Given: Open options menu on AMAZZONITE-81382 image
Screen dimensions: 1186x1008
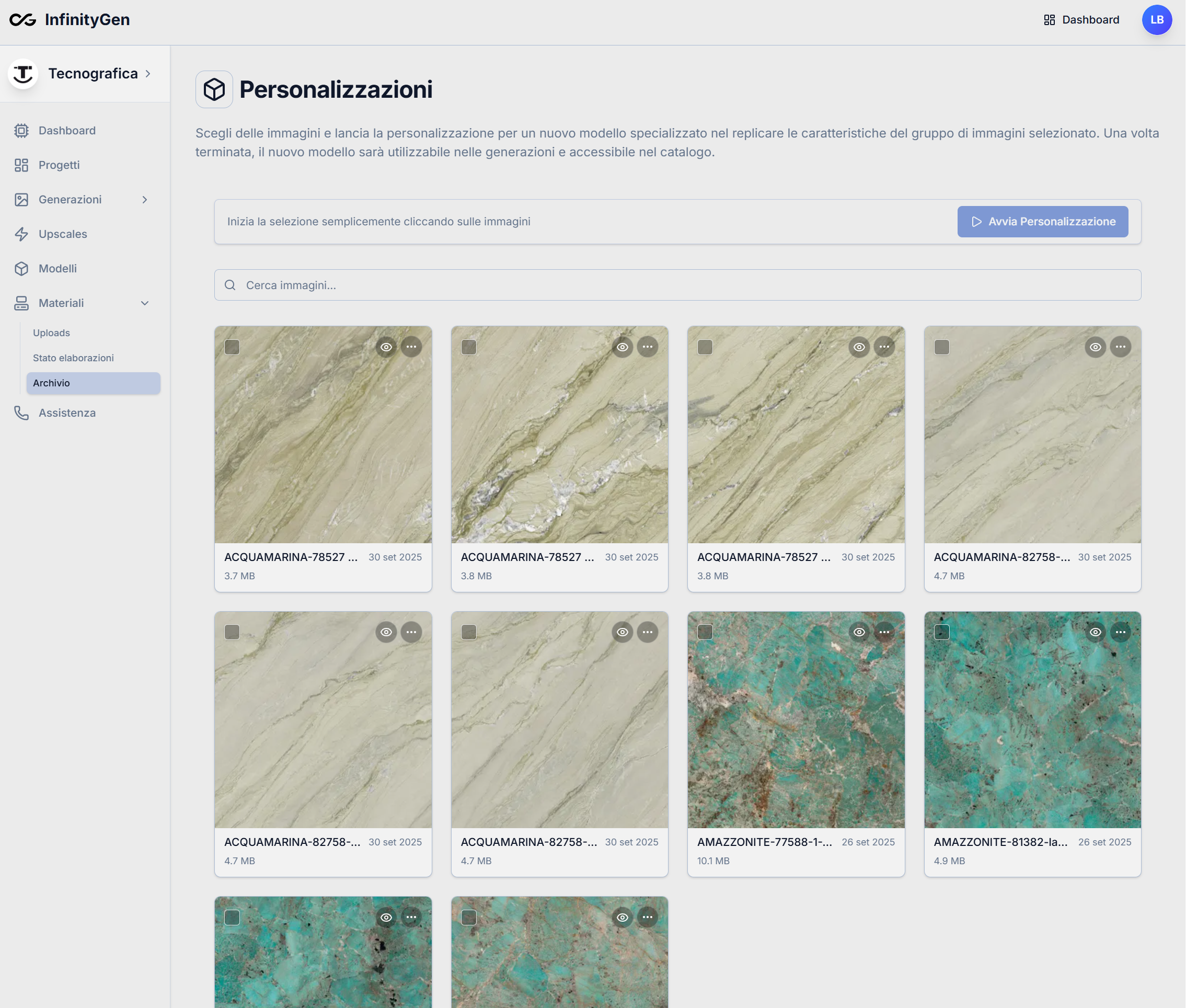Looking at the screenshot, I should (1120, 632).
